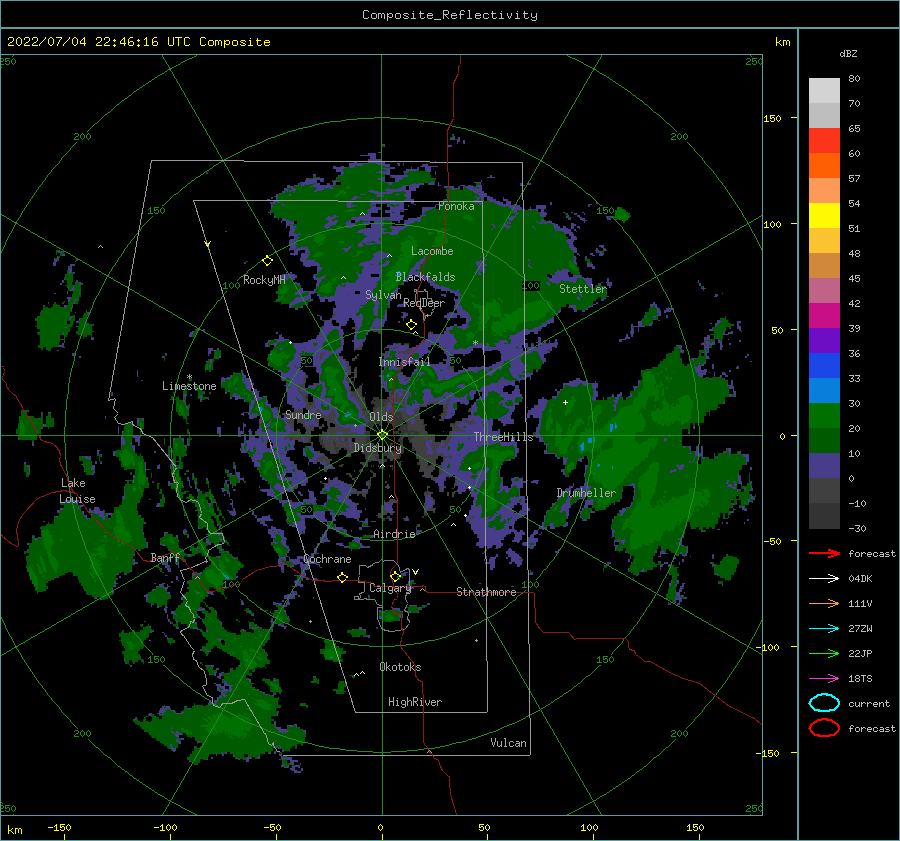This screenshot has height=841, width=900.
Task: Click the light blue 30–33 dBZ swatch
Action: [x=824, y=390]
